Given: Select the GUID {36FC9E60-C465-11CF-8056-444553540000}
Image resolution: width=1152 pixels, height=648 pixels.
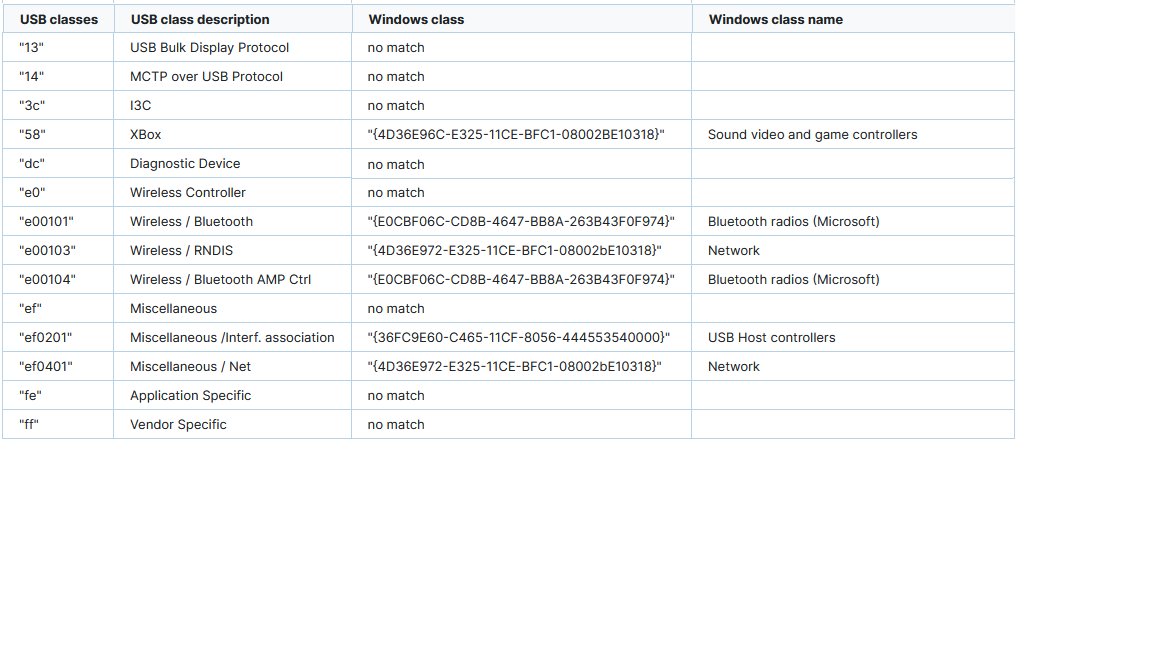Looking at the screenshot, I should coord(519,338).
